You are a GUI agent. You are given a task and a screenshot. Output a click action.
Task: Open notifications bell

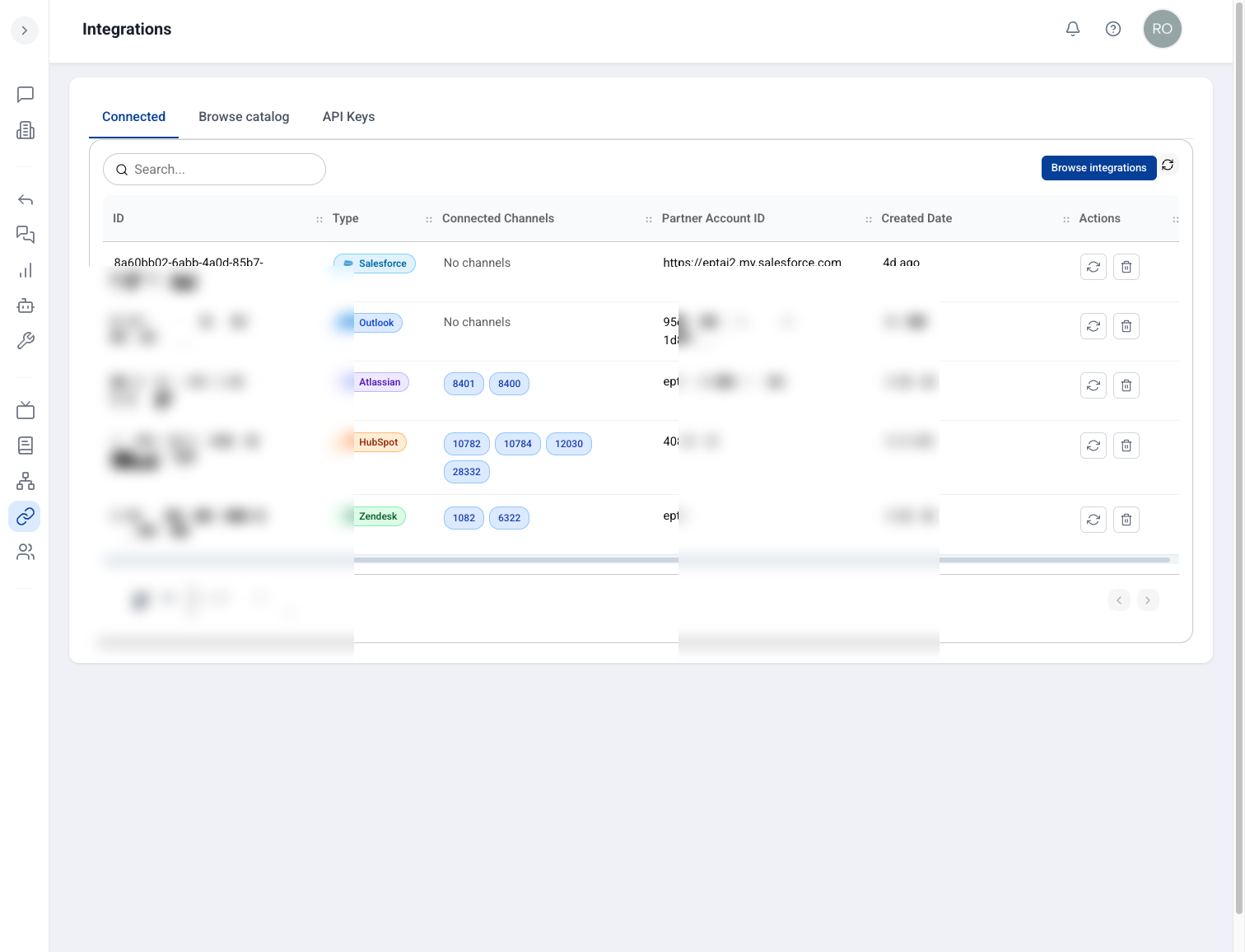[x=1073, y=29]
